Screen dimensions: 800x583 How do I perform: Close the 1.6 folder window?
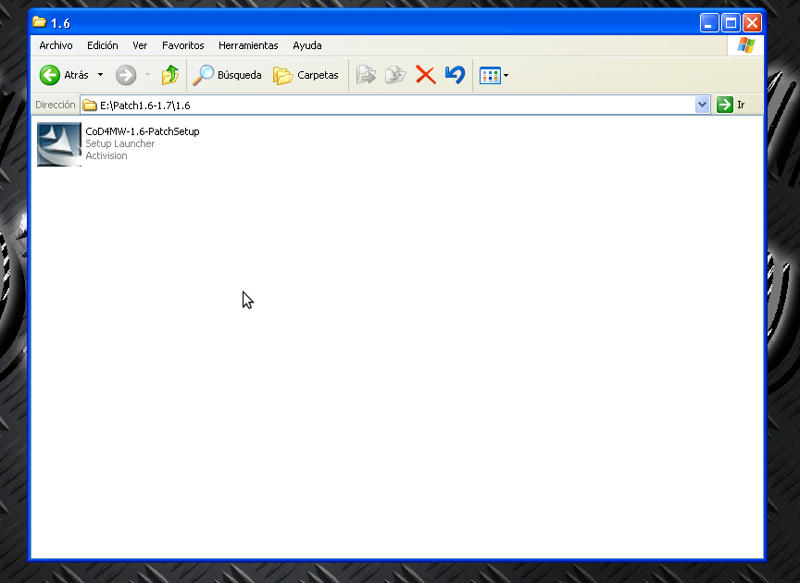tap(752, 23)
